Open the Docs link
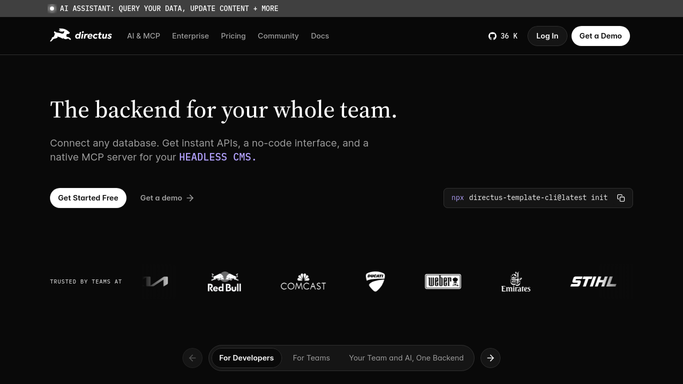The image size is (683, 384). pyautogui.click(x=320, y=36)
